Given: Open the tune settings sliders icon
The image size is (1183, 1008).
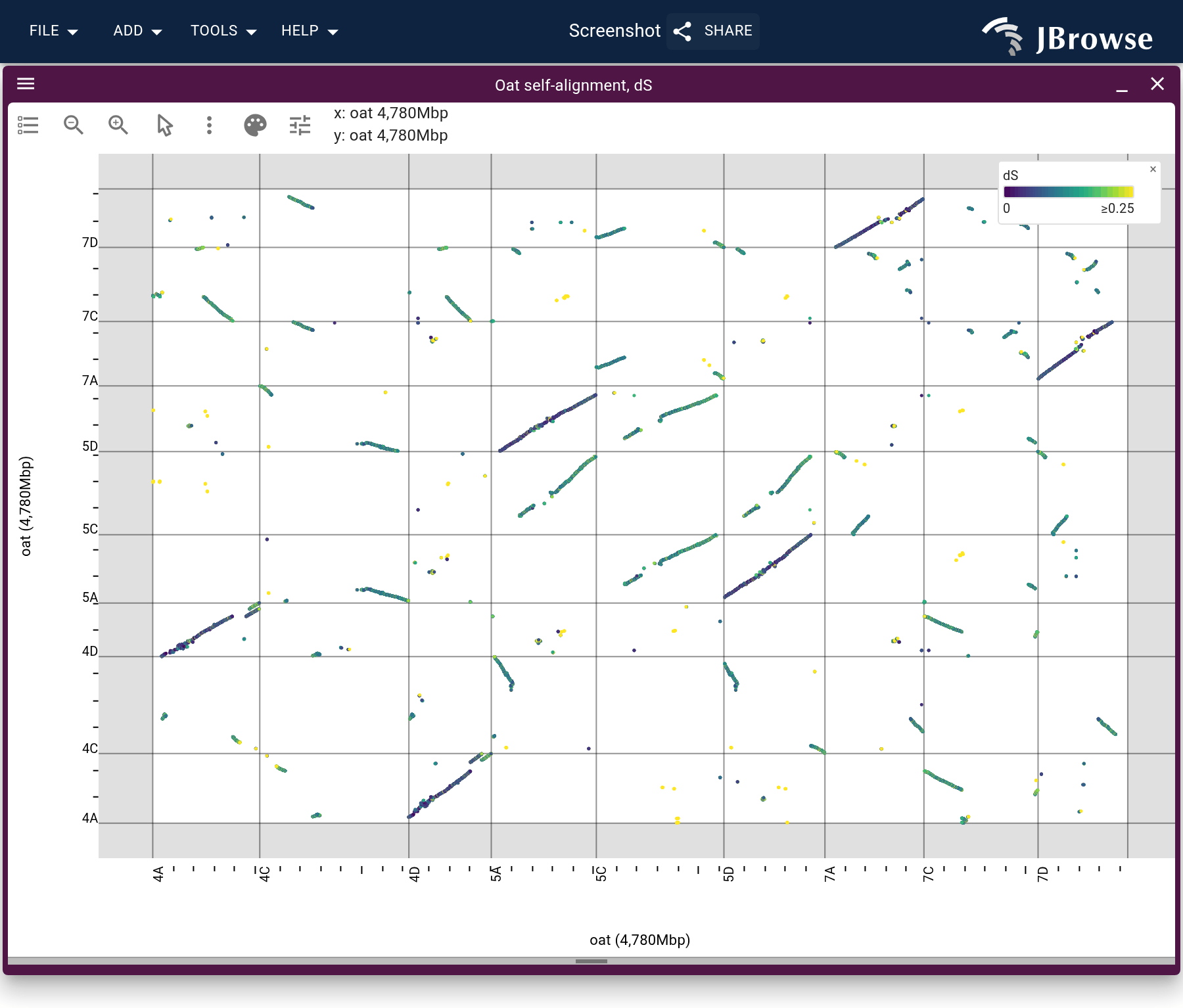Looking at the screenshot, I should [x=300, y=125].
